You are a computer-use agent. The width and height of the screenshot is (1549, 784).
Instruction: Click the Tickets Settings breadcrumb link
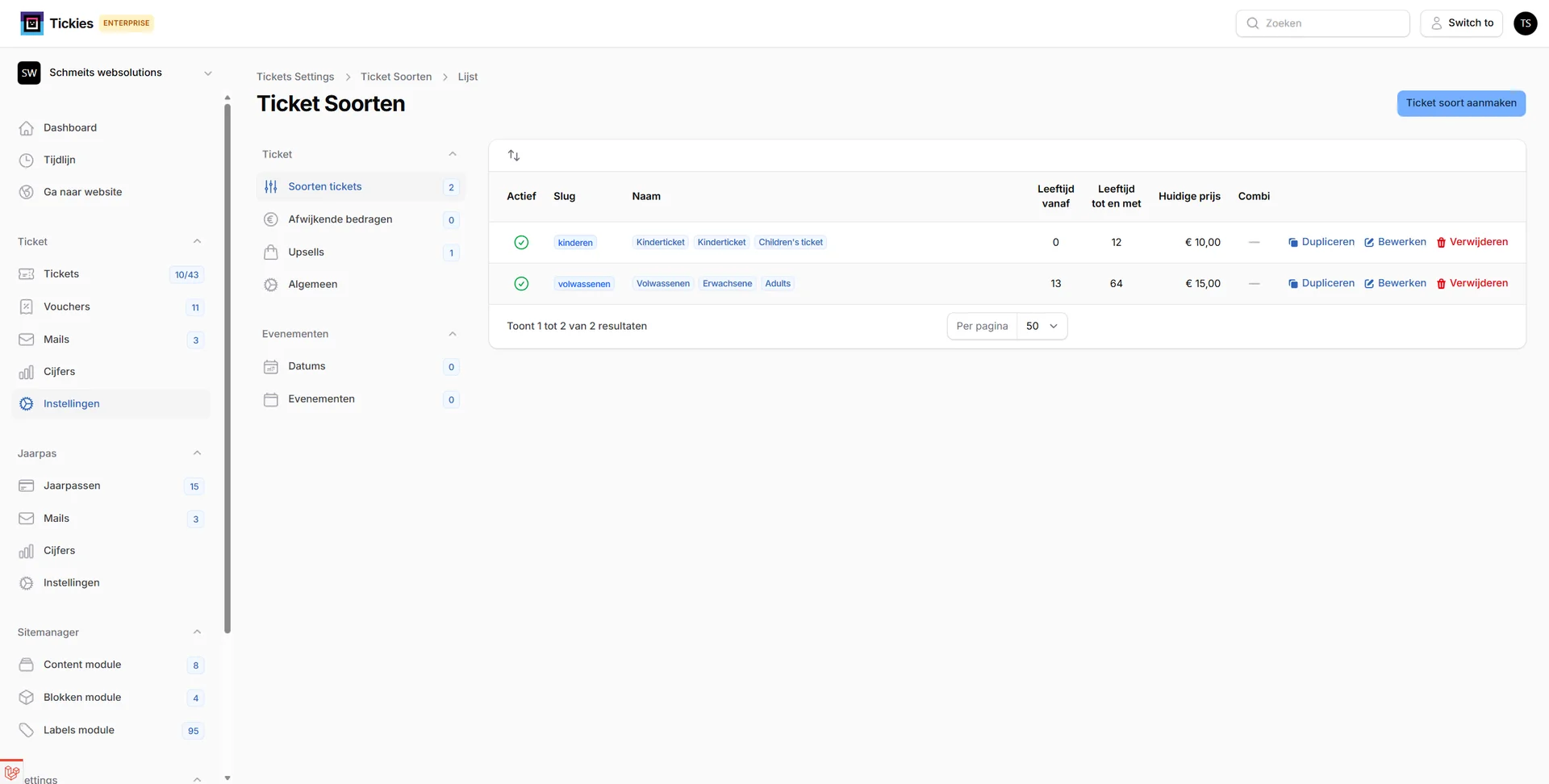click(x=295, y=77)
